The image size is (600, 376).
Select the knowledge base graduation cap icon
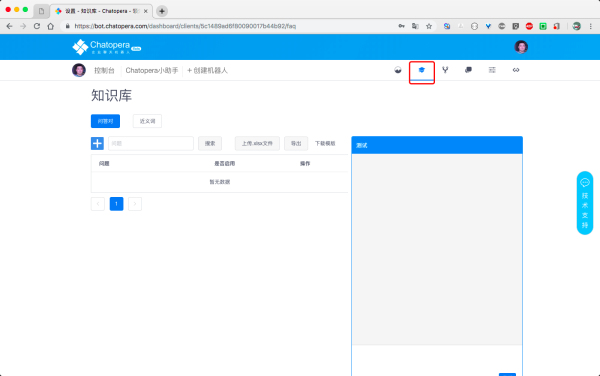422,70
